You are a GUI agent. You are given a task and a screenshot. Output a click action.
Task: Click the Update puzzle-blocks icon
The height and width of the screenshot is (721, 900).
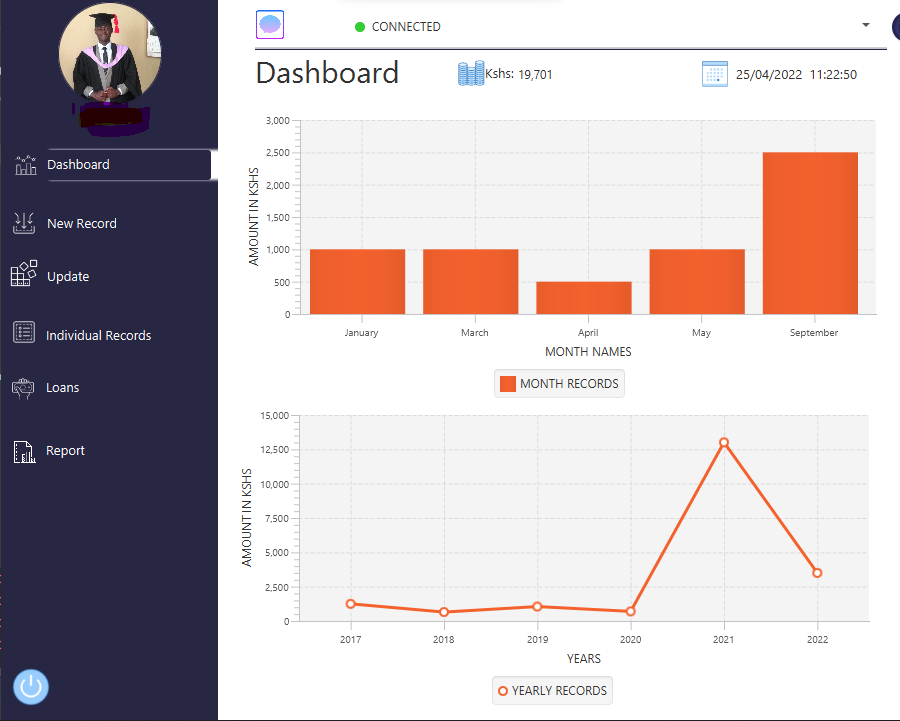tap(23, 275)
